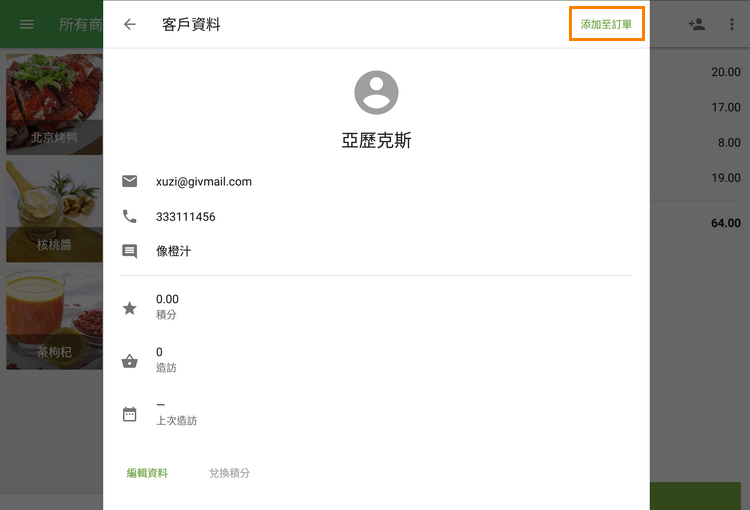Click the 0 造訪 visits value
Viewport: 750px width, 510px height.
coord(166,359)
